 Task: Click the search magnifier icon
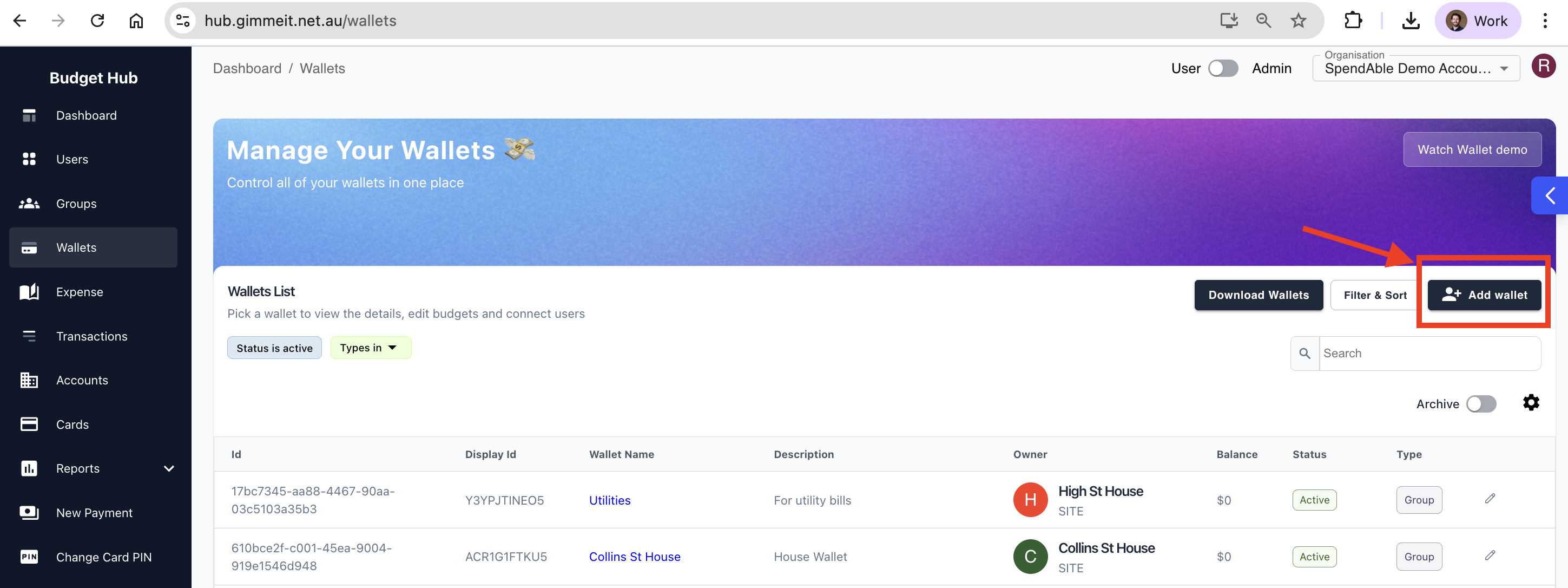click(x=1305, y=354)
